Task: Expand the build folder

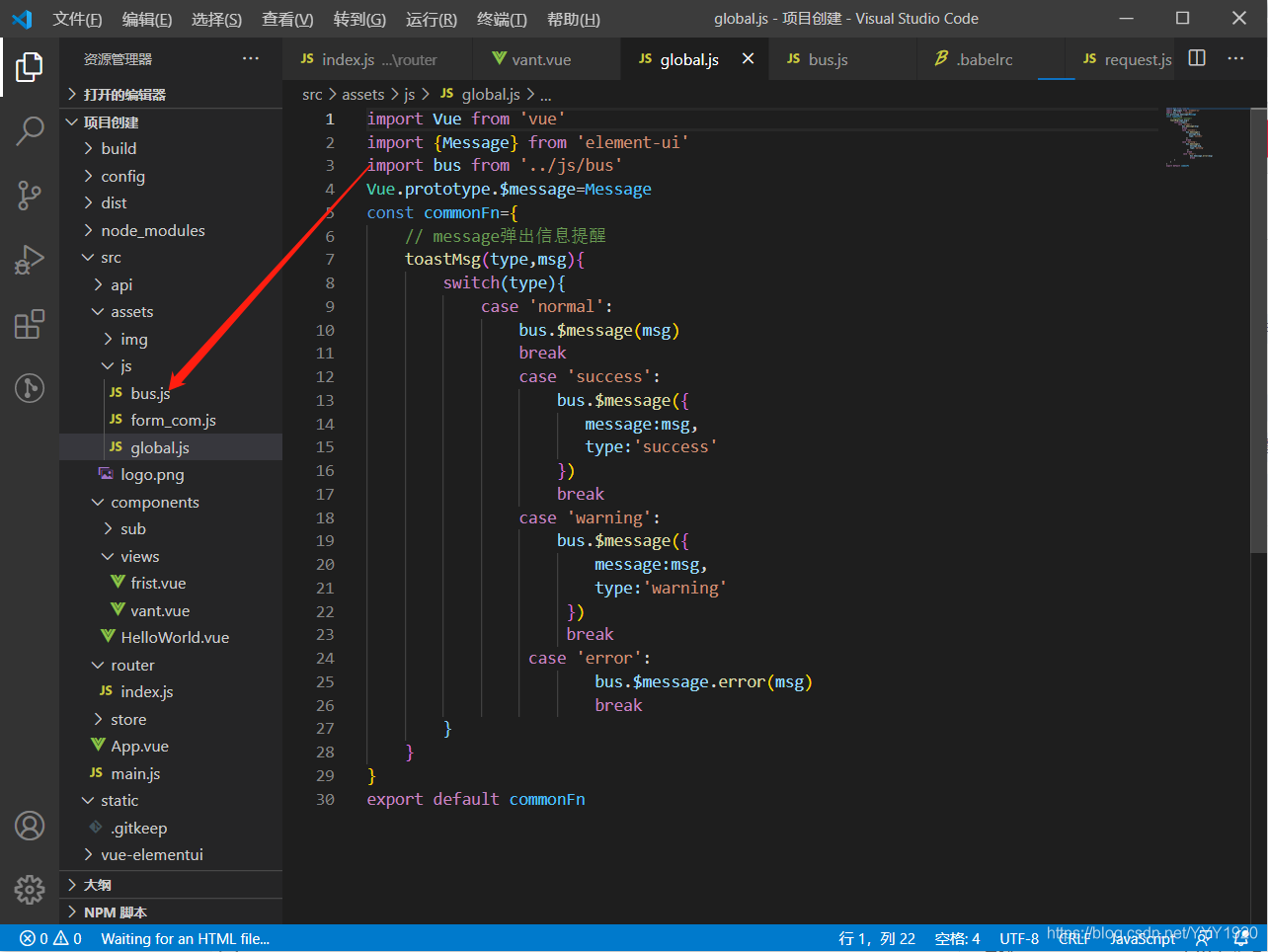Action: click(x=171, y=148)
